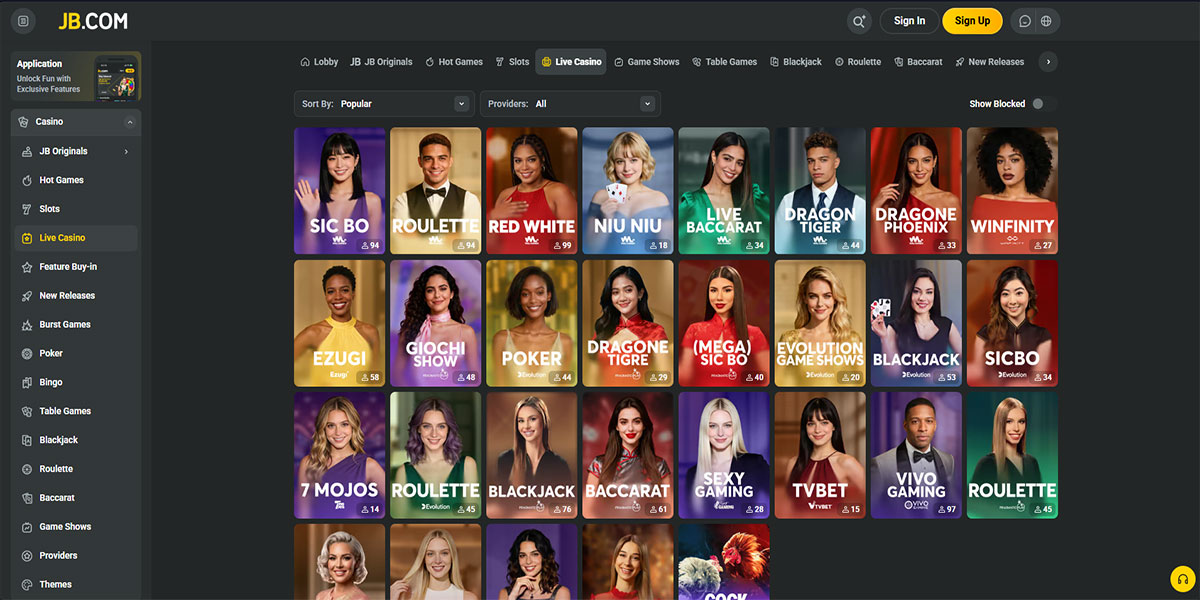Toggle the Show Blocked switch
Viewport: 1200px width, 600px height.
pyautogui.click(x=1043, y=104)
